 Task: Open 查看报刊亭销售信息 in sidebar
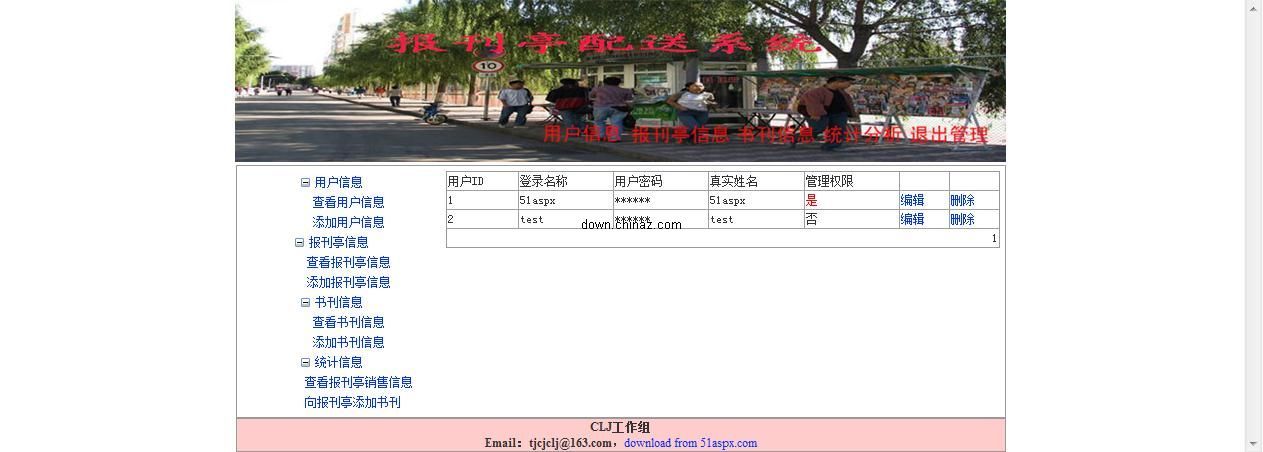[358, 382]
